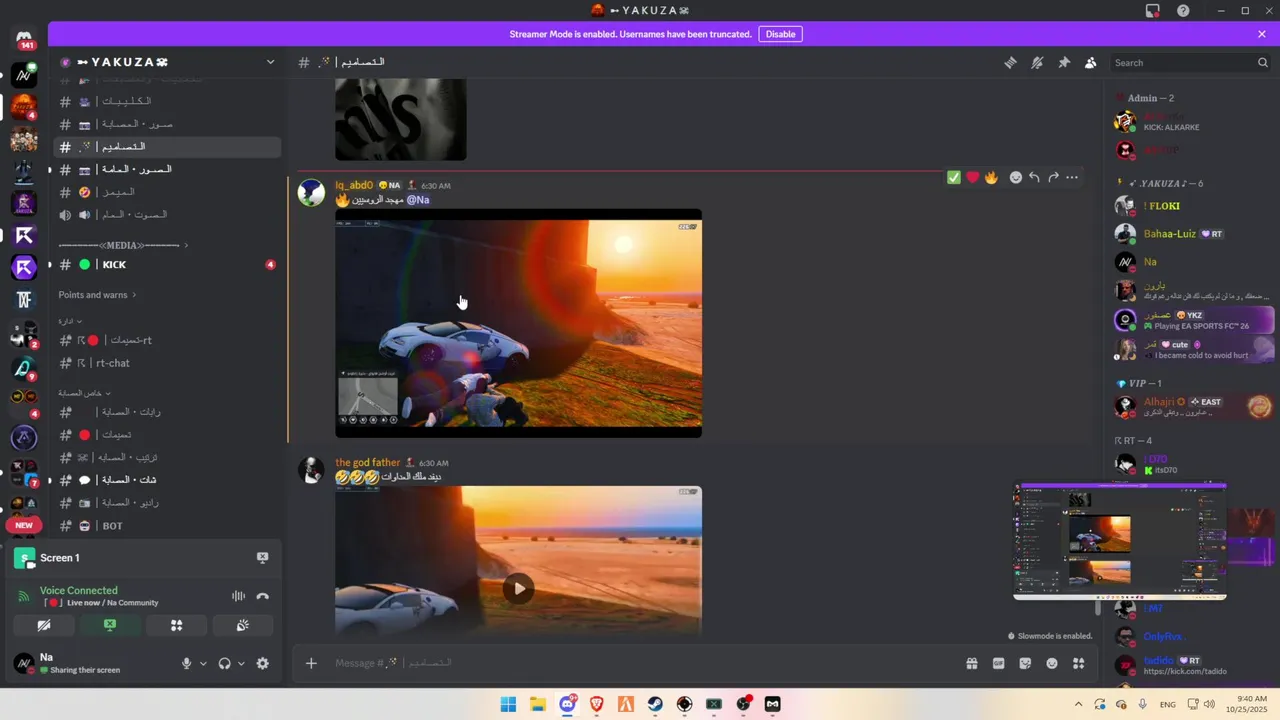
Task: Show hidden system tray icons
Action: (1078, 704)
